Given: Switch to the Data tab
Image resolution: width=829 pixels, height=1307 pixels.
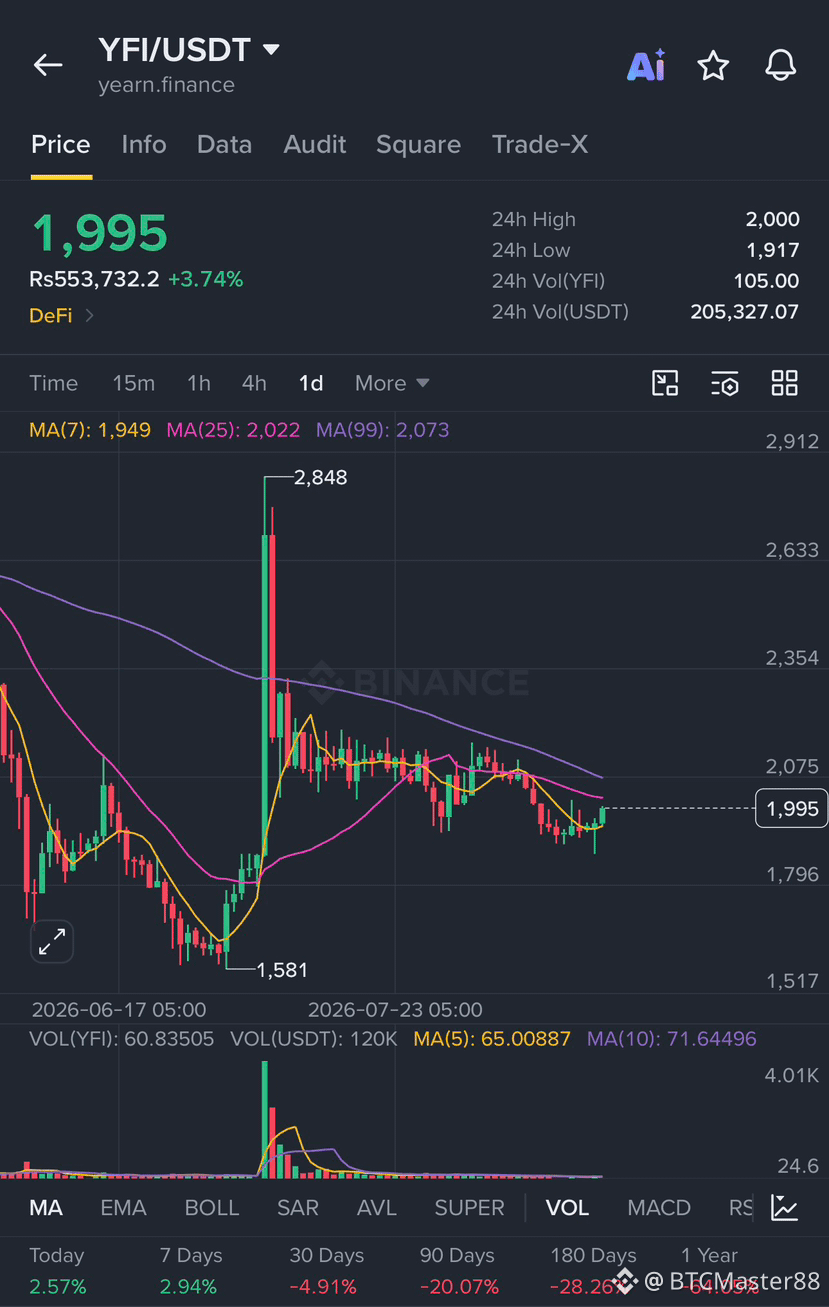Looking at the screenshot, I should pyautogui.click(x=224, y=144).
